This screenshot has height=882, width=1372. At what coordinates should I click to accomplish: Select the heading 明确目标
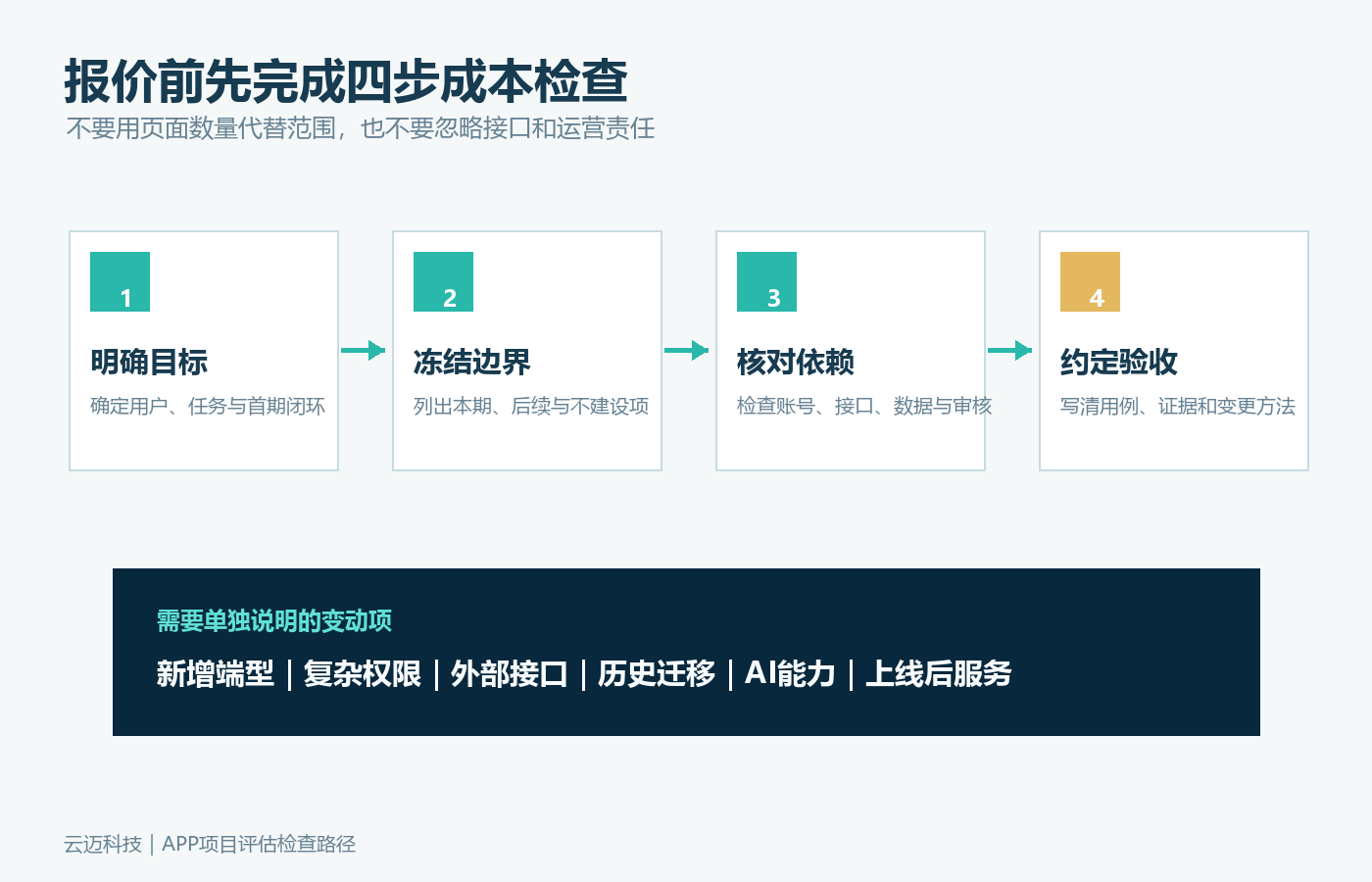click(x=149, y=362)
